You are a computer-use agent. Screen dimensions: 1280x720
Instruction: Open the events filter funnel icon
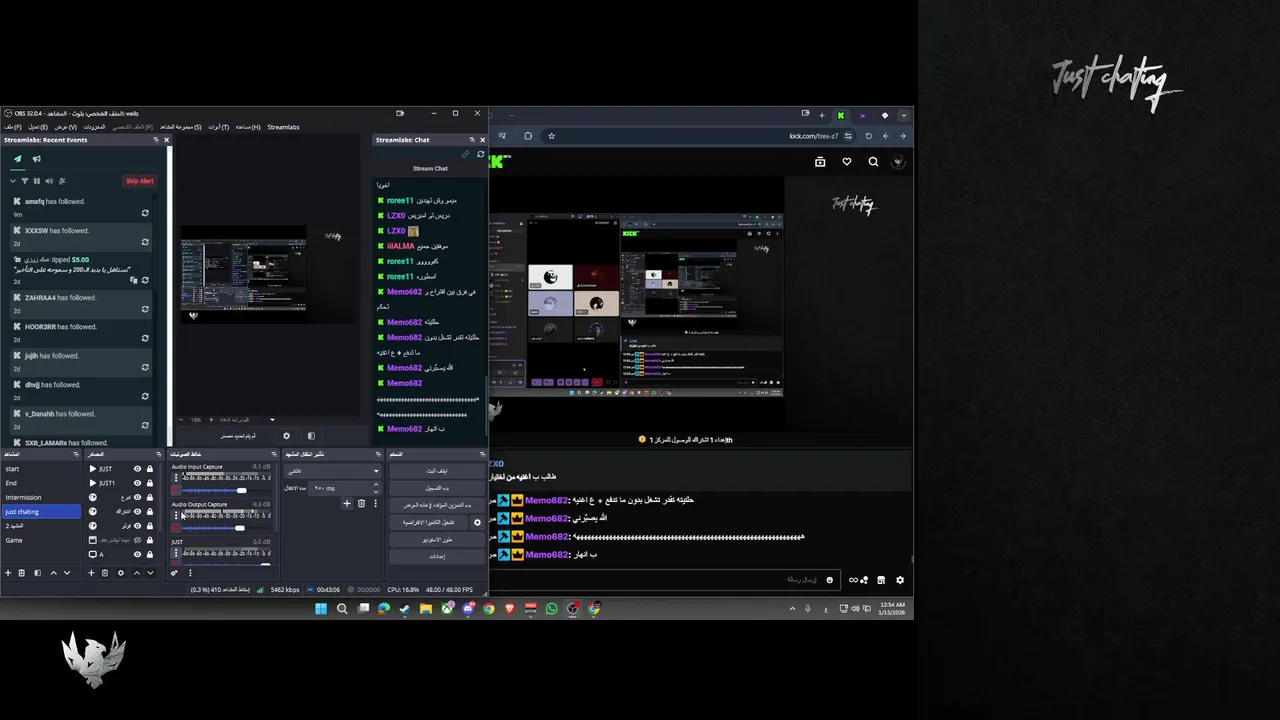pos(25,181)
